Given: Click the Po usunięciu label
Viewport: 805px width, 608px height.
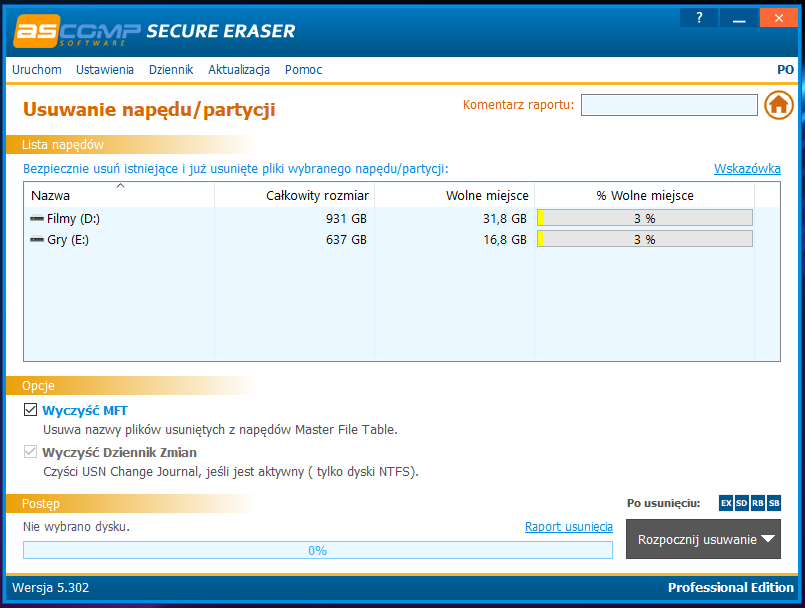Looking at the screenshot, I should pos(663,503).
